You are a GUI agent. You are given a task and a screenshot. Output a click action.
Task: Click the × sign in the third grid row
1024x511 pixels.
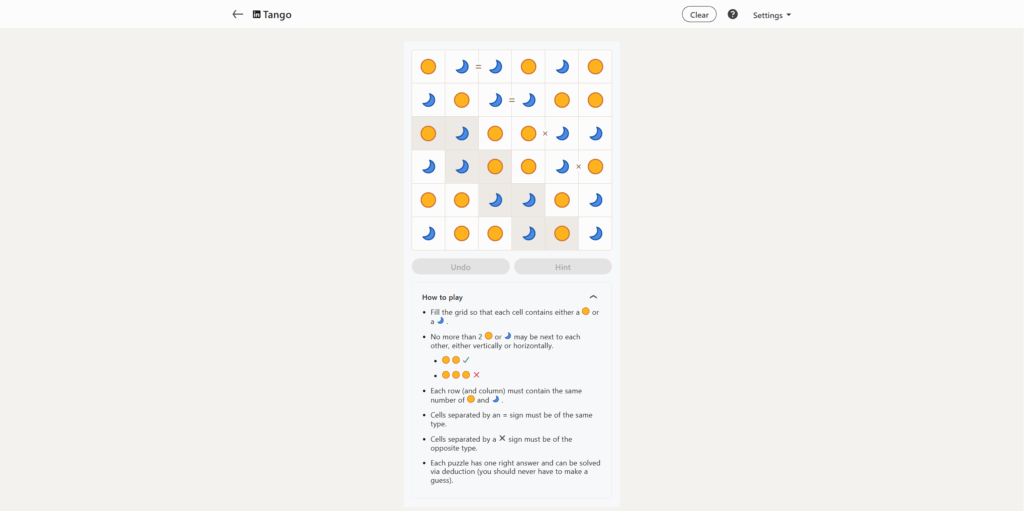tap(545, 133)
